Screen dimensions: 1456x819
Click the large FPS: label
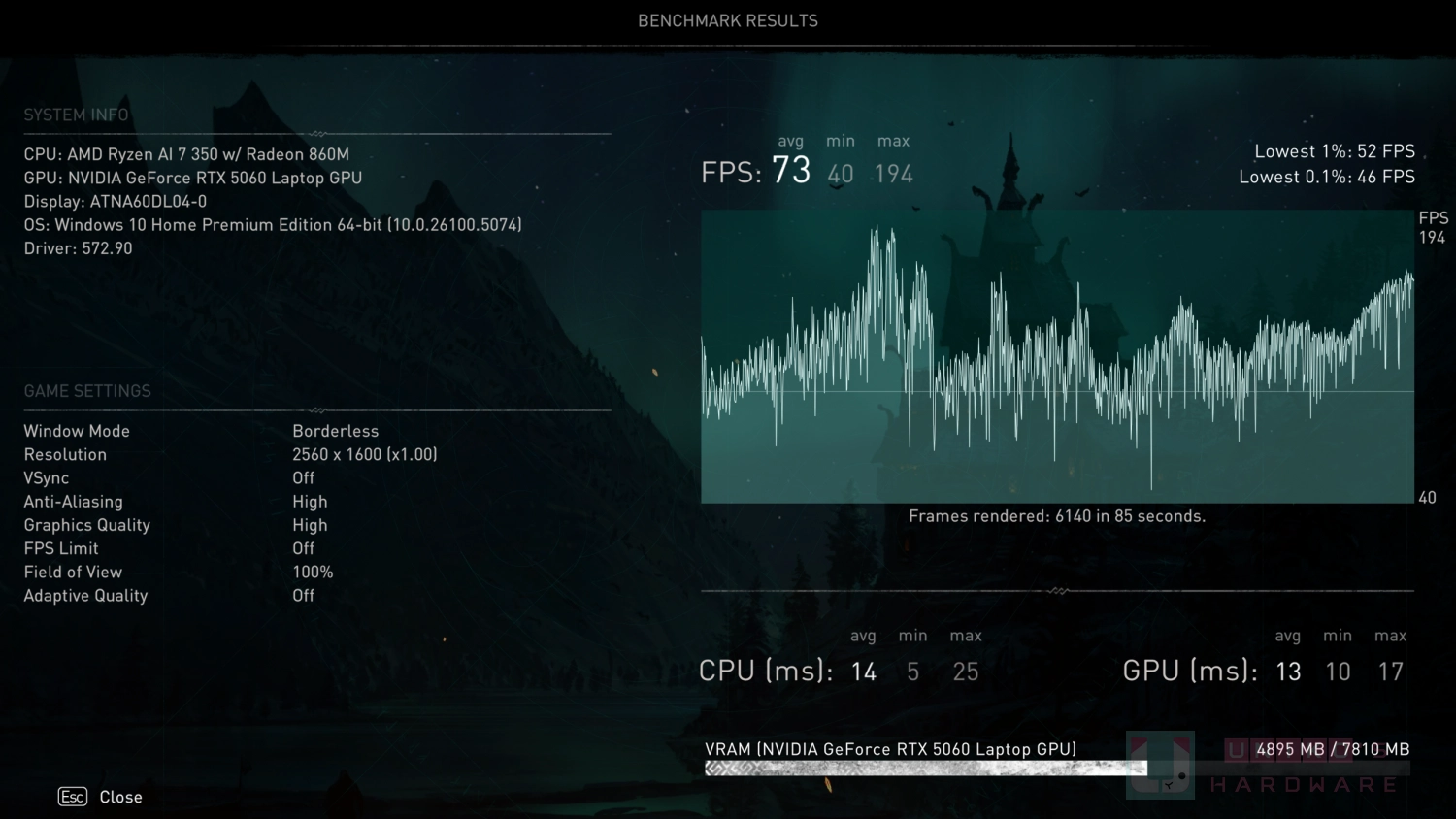pos(732,173)
